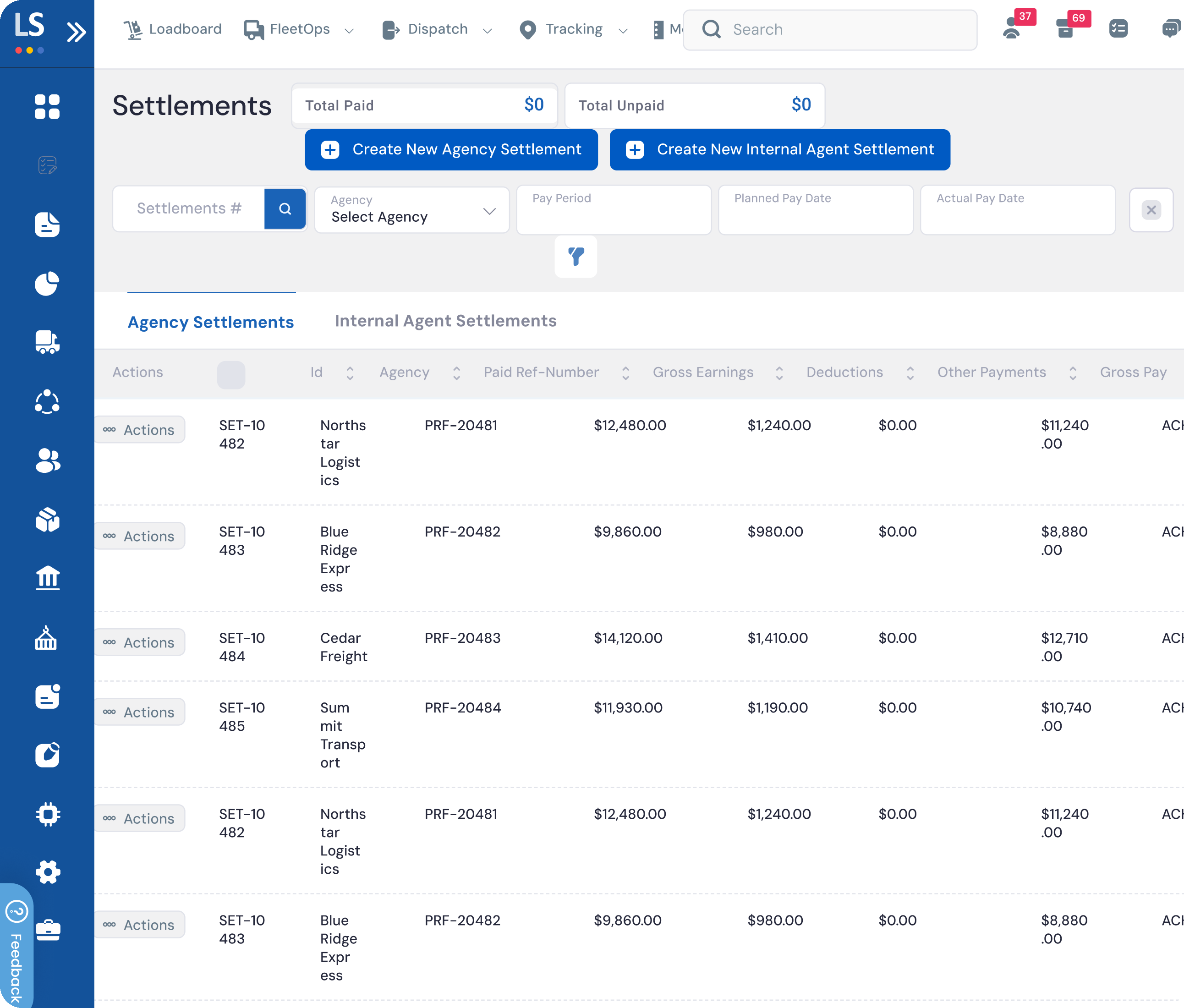Click the blue settlement search icon button
The image size is (1184, 1008).
point(285,209)
